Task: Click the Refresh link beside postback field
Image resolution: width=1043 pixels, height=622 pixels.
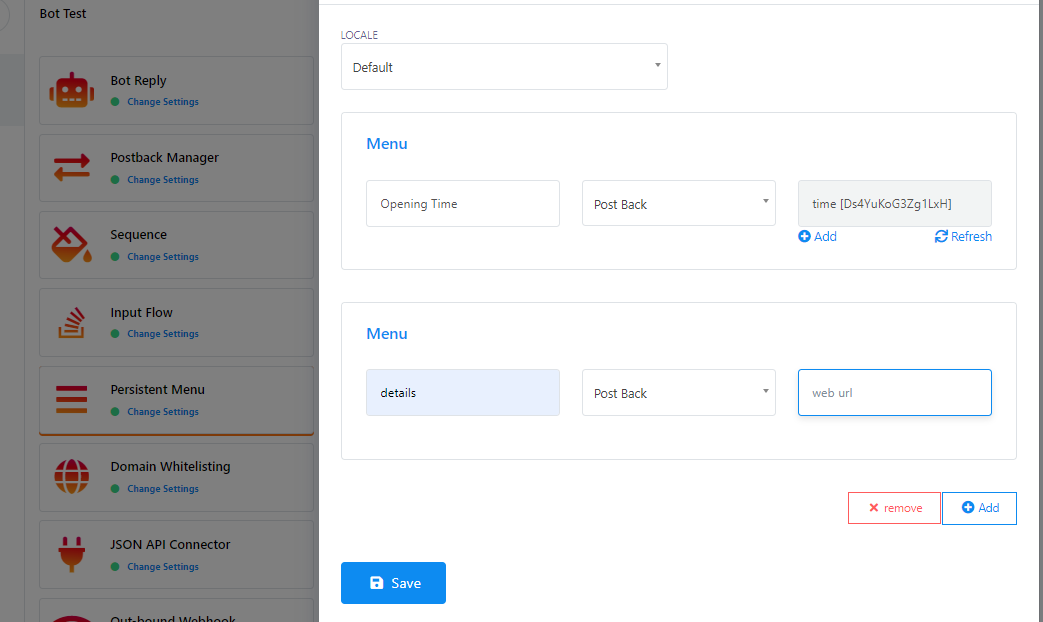Action: click(963, 237)
